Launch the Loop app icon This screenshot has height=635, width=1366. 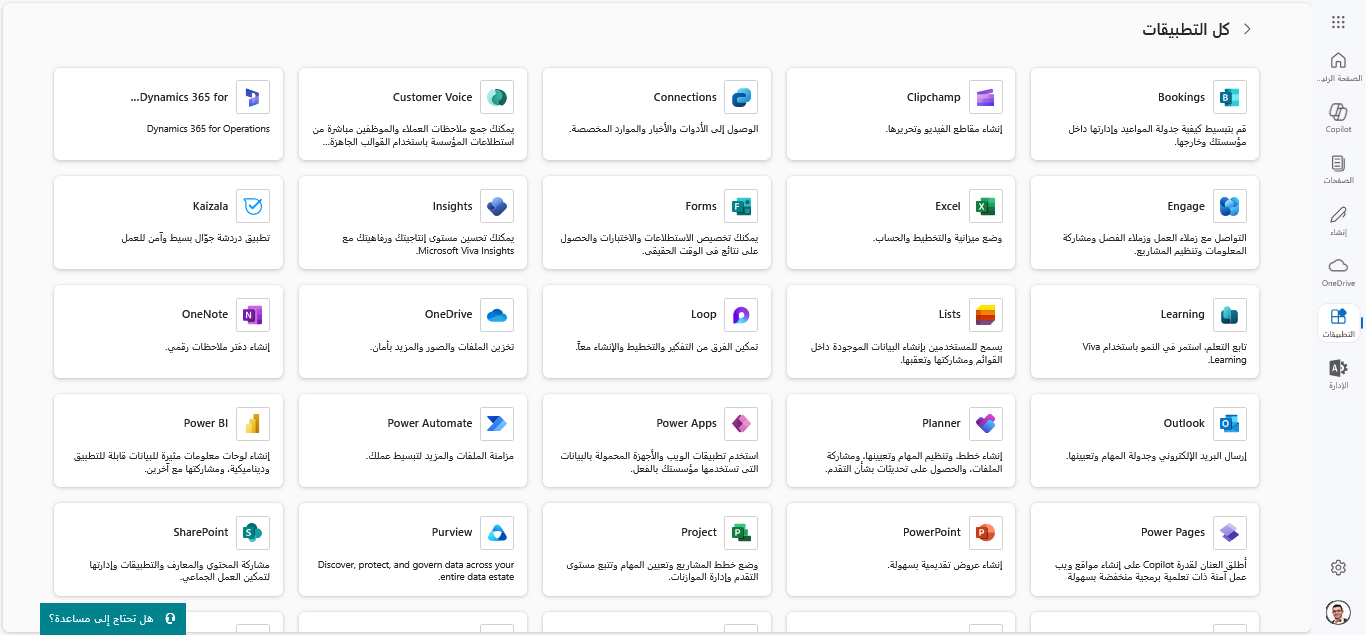[741, 314]
